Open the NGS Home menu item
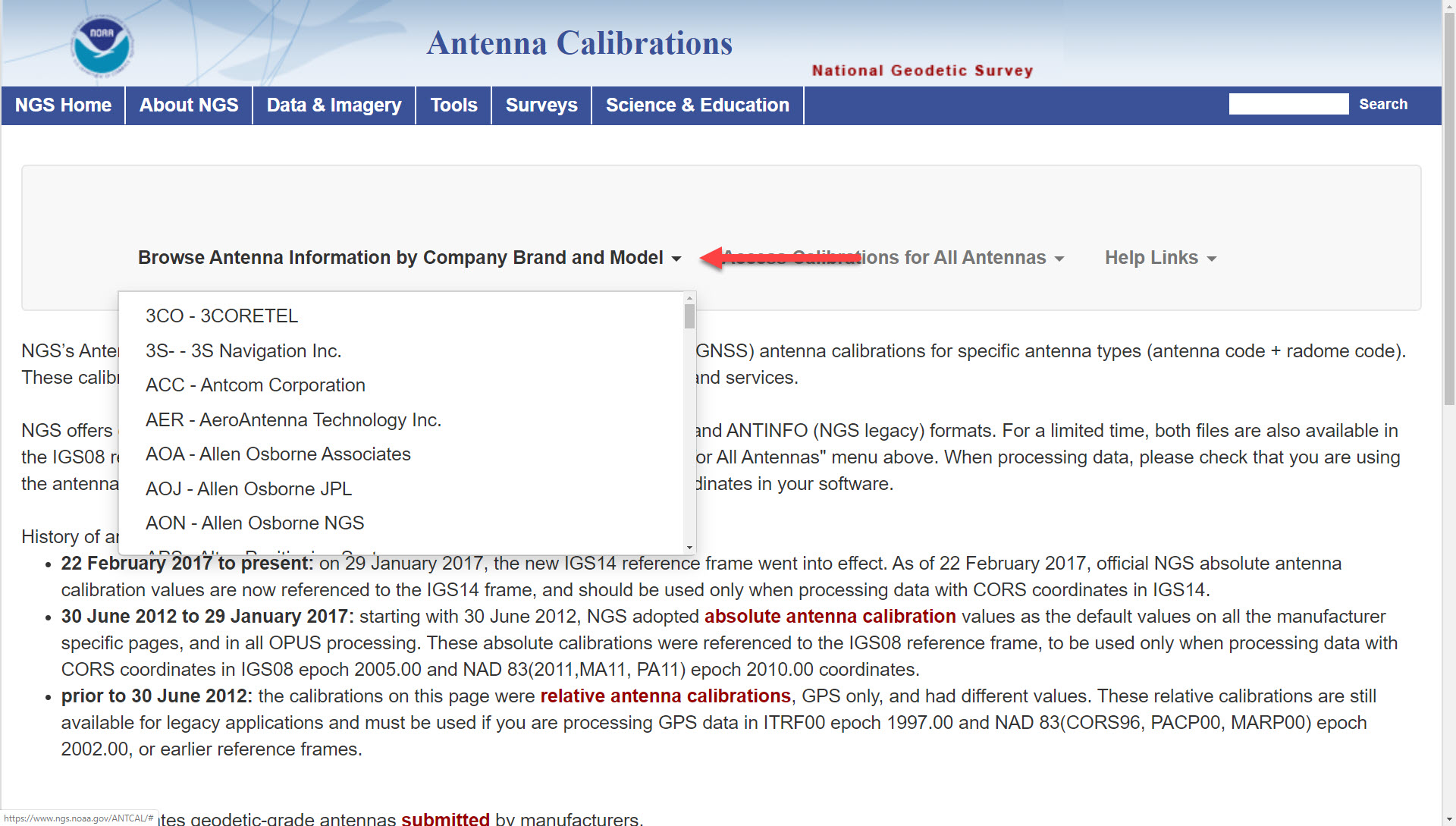Viewport: 1456px width, 826px height. pyautogui.click(x=63, y=105)
